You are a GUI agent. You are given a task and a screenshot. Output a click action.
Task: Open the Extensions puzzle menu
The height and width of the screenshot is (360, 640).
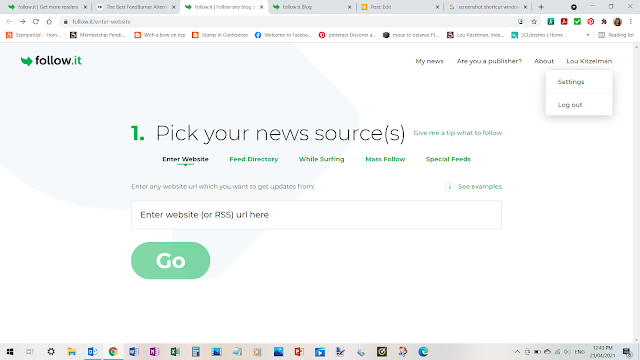pos(604,22)
